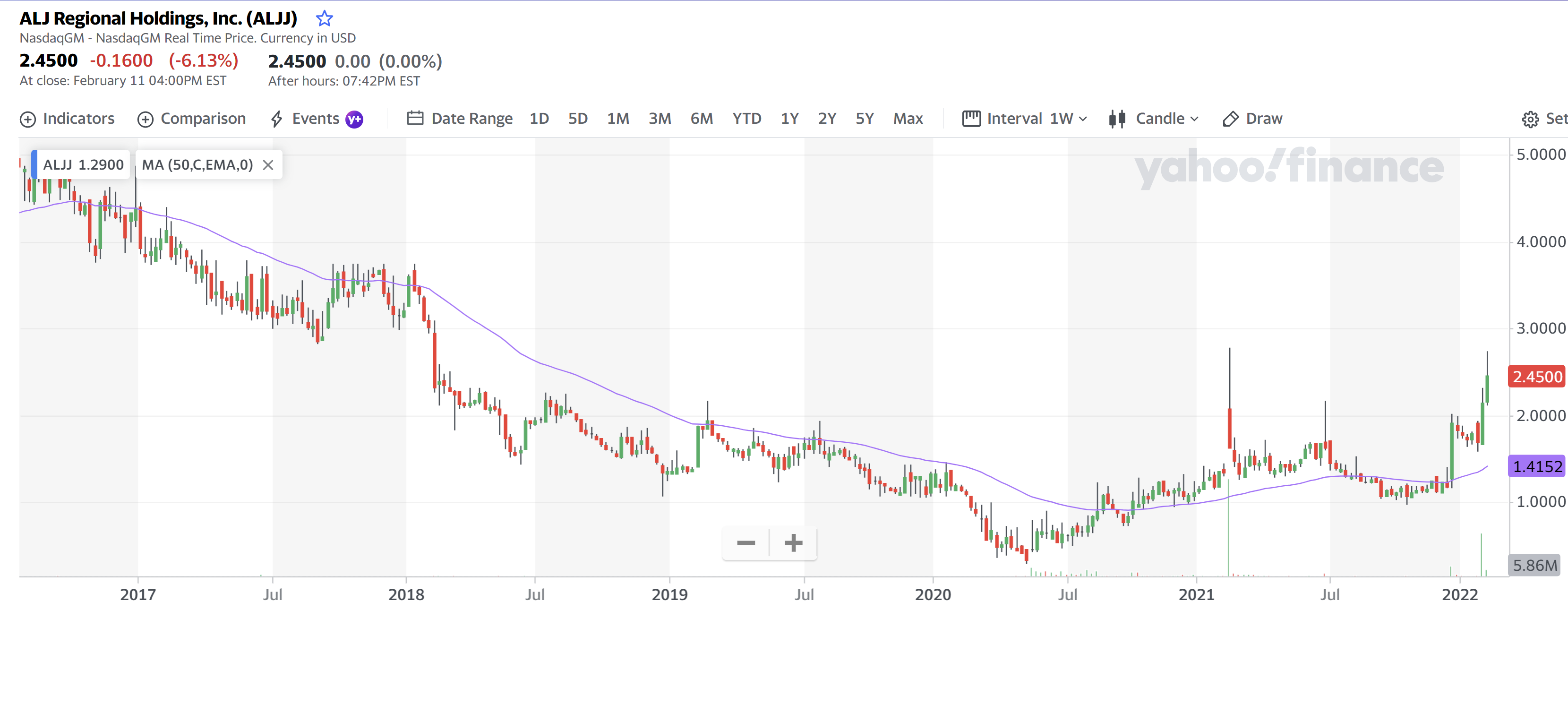Screen dimensions: 1568x705
Task: Click the Events lightning bolt icon
Action: point(276,119)
